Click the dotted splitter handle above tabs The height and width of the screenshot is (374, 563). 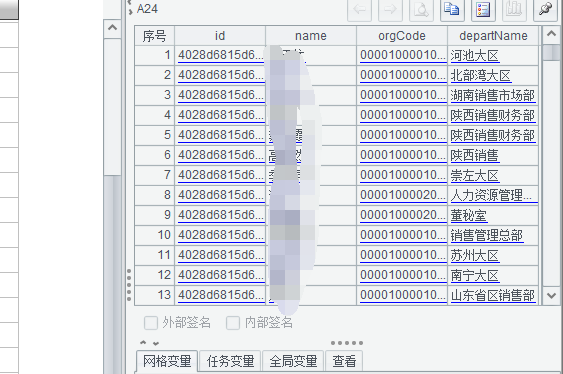(x=347, y=343)
